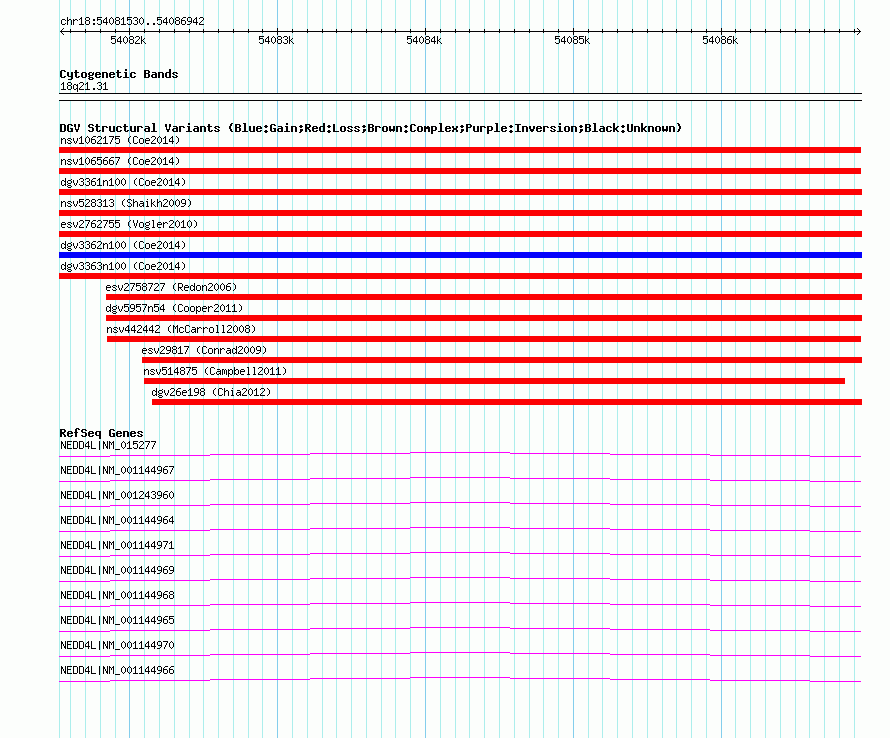Open transcript NEDD4L|NM_001144965 label
The image size is (890, 738).
pos(117,620)
